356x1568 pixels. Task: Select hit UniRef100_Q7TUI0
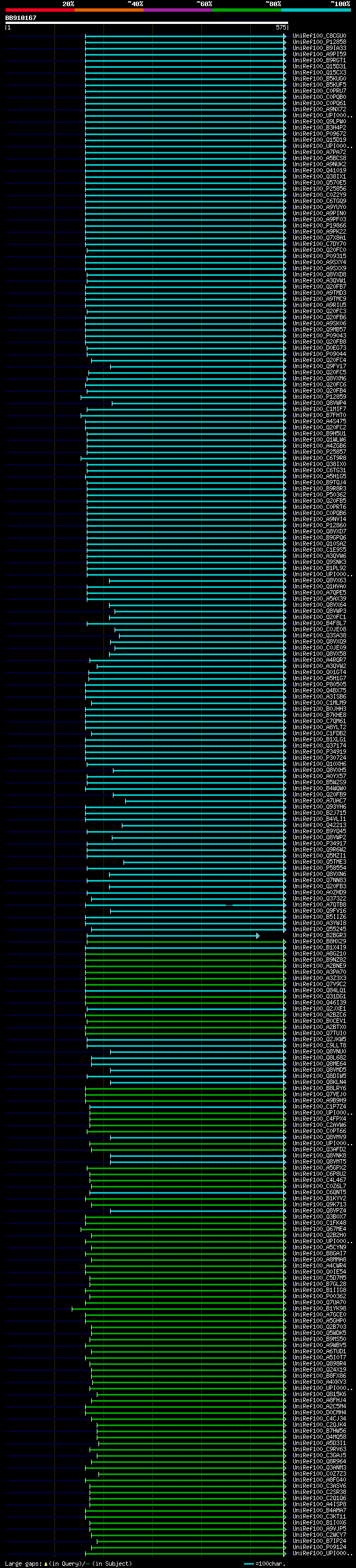point(319,1033)
